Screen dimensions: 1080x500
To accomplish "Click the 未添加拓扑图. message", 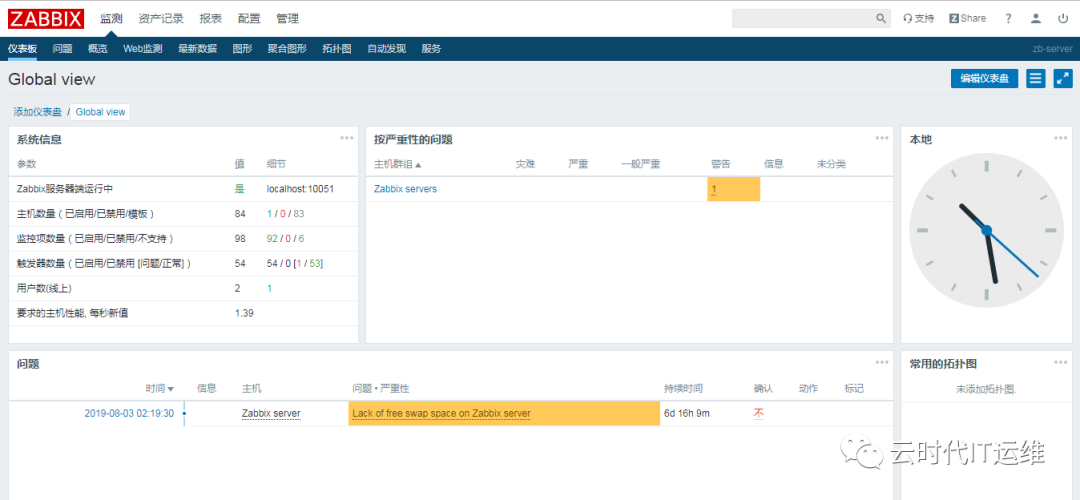I will click(986, 389).
